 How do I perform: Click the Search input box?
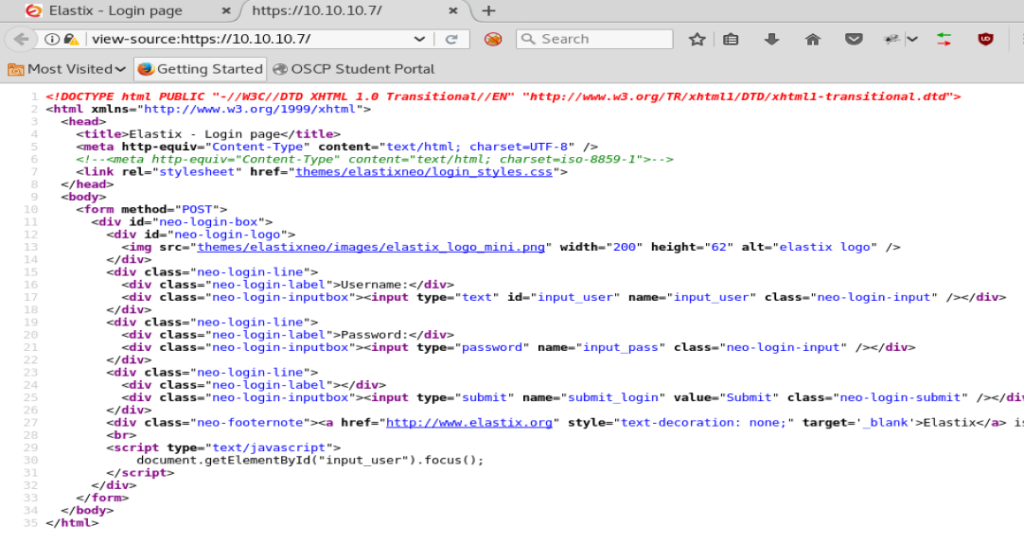[594, 39]
